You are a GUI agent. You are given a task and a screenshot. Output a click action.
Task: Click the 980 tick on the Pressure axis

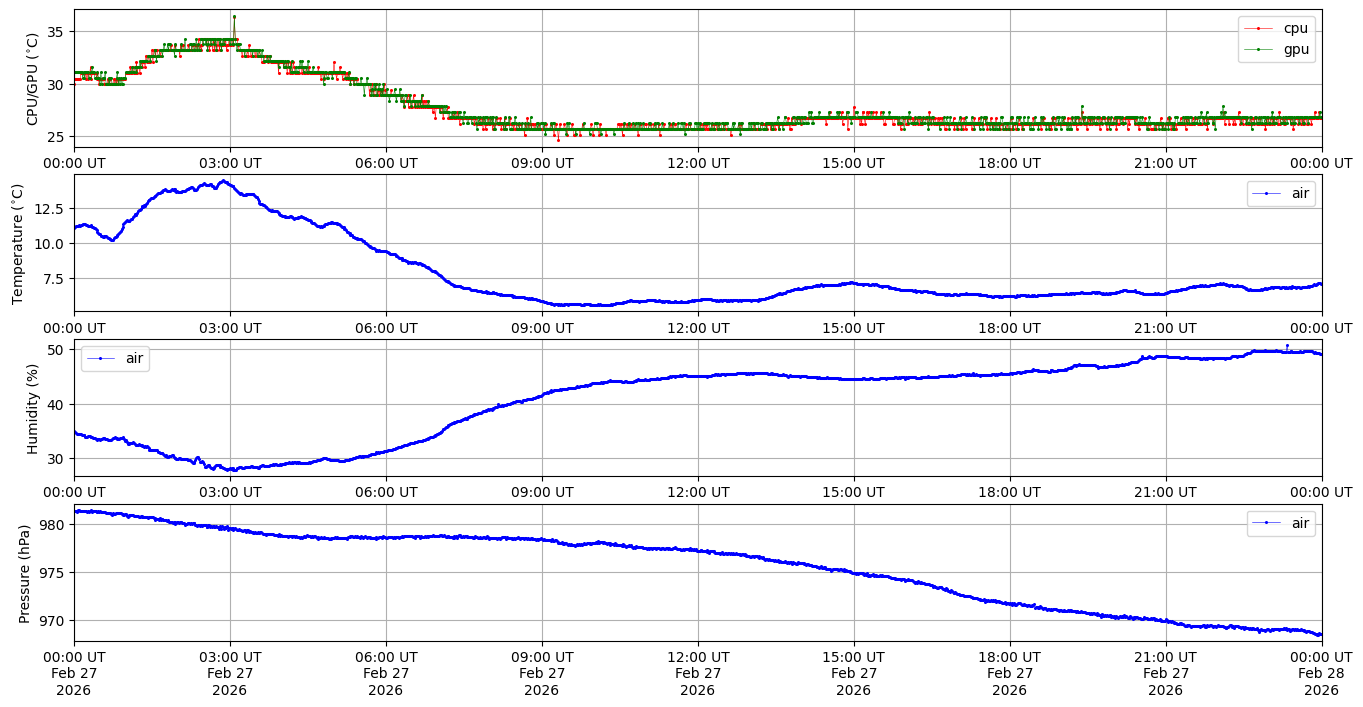point(50,525)
